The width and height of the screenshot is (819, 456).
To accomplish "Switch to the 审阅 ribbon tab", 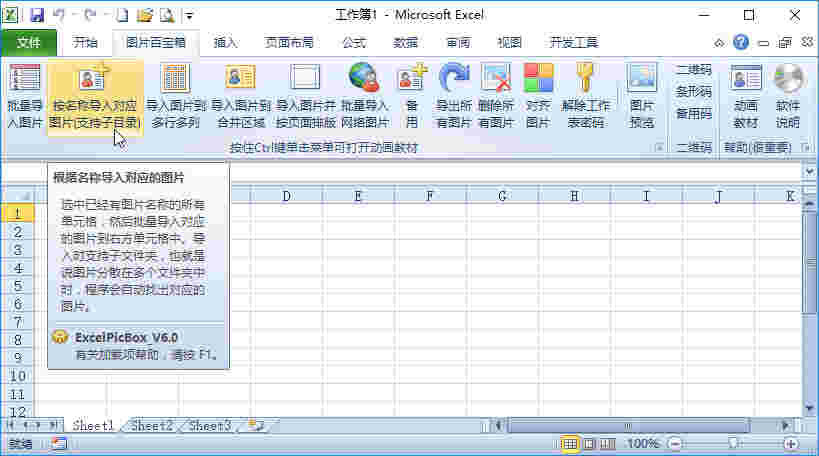I will click(x=458, y=42).
